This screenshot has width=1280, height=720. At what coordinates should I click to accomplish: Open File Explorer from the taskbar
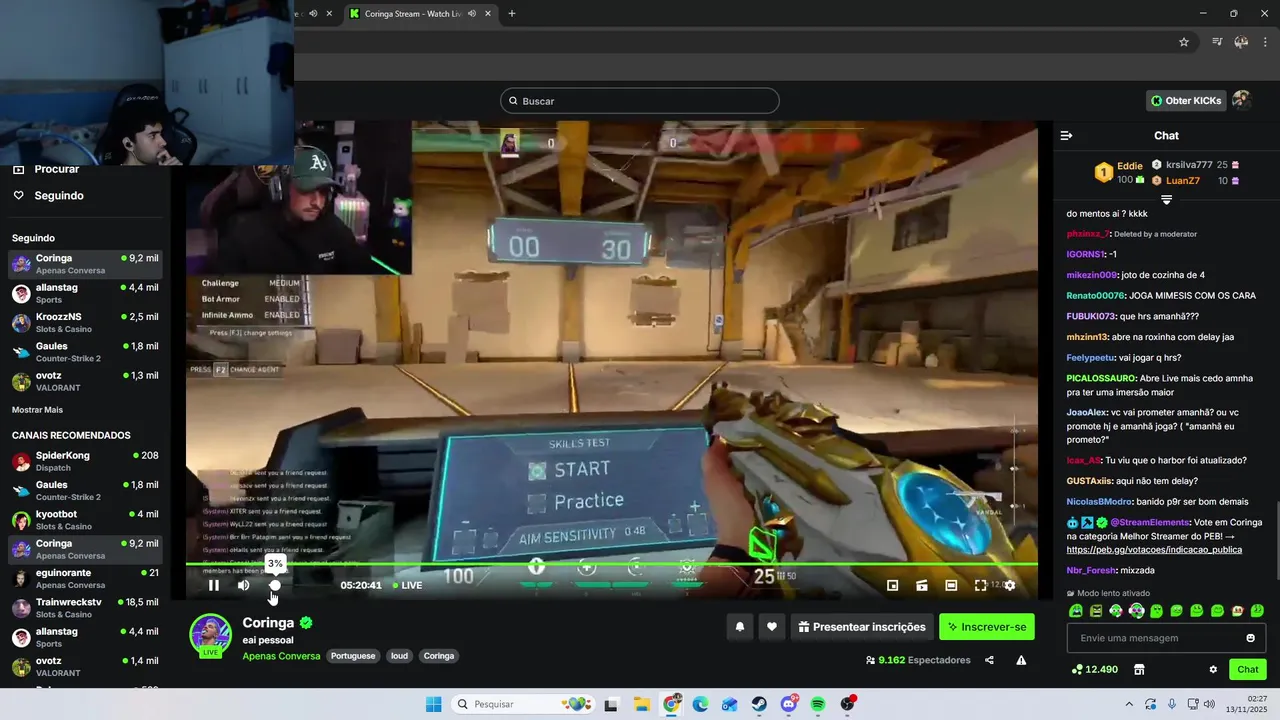[641, 704]
